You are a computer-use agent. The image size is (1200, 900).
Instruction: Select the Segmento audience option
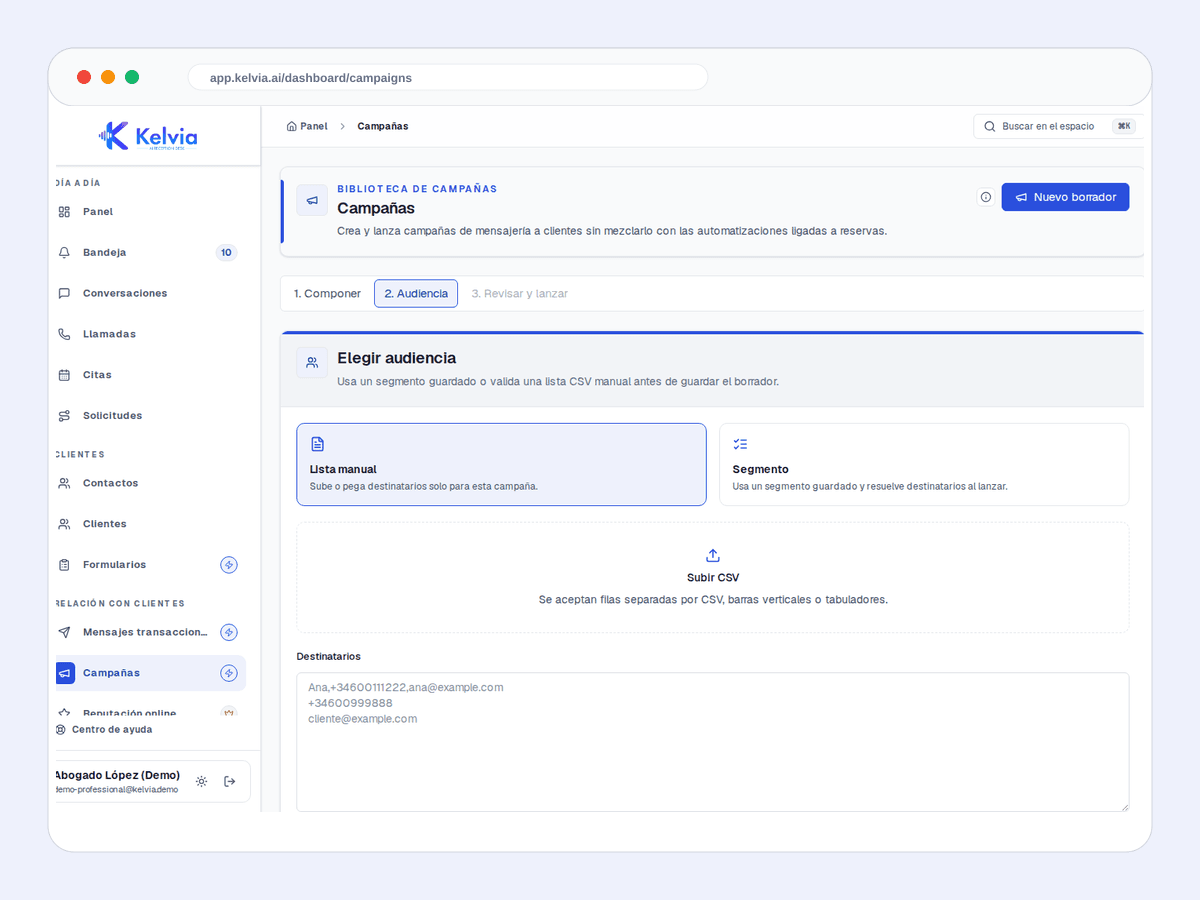point(924,465)
